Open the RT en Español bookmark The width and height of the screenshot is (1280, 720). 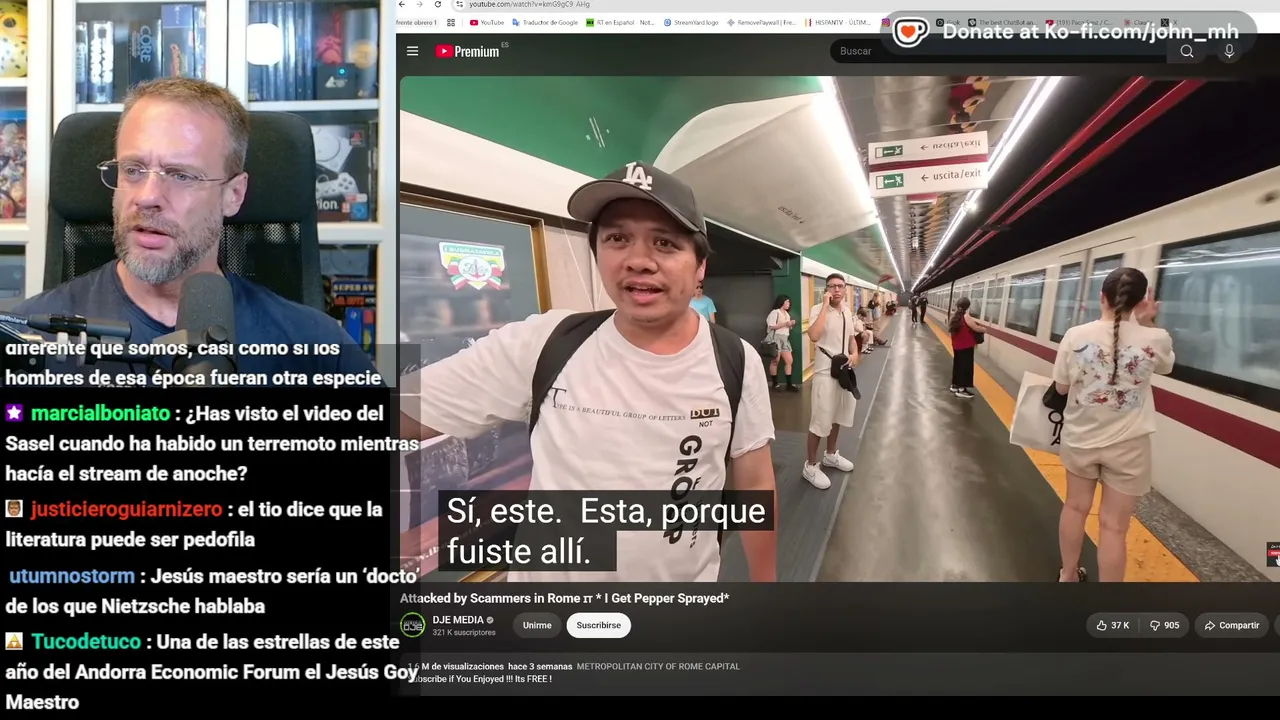[x=620, y=22]
